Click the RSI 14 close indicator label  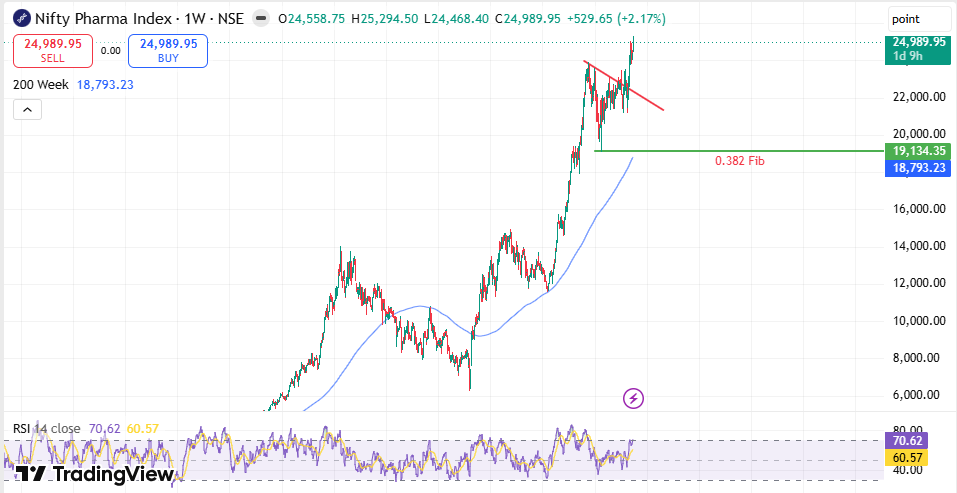(47, 428)
